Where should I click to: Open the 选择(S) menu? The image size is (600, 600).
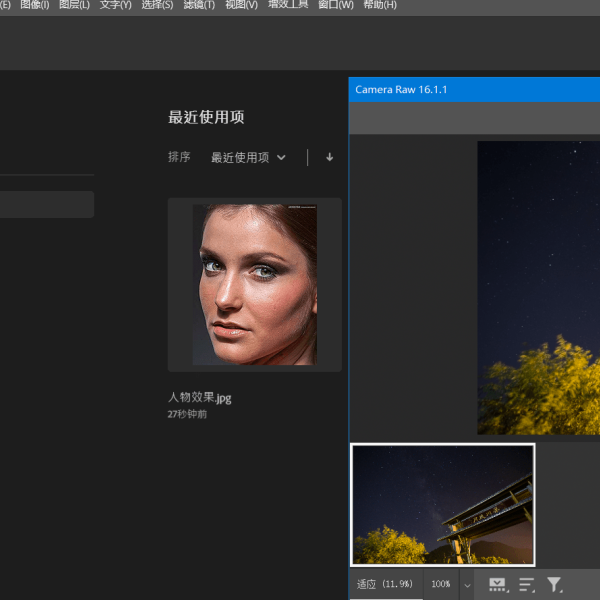tap(157, 5)
